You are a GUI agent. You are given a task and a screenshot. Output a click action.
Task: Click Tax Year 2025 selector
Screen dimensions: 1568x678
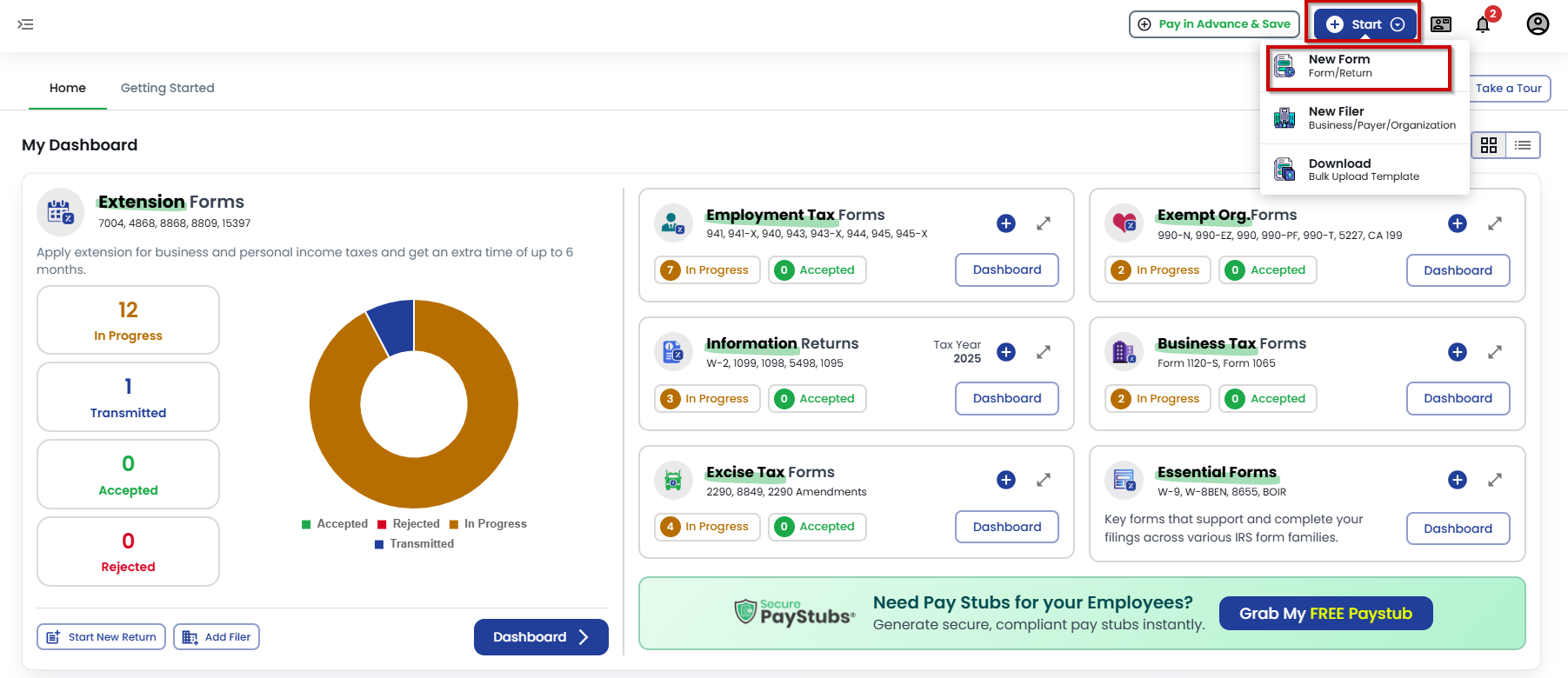point(957,351)
